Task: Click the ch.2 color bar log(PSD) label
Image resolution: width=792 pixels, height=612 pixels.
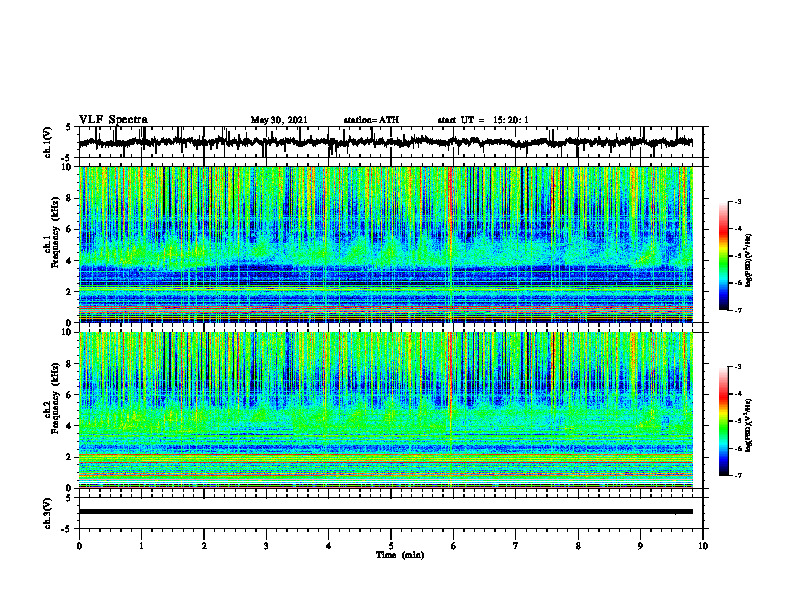Action: (x=748, y=425)
